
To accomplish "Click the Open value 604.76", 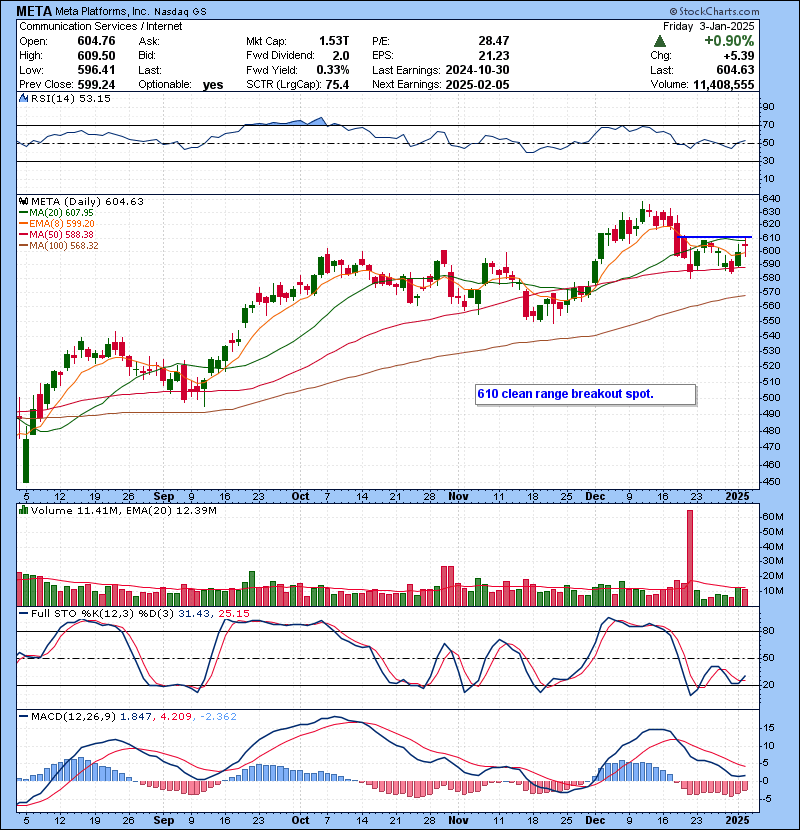I will tap(96, 41).
